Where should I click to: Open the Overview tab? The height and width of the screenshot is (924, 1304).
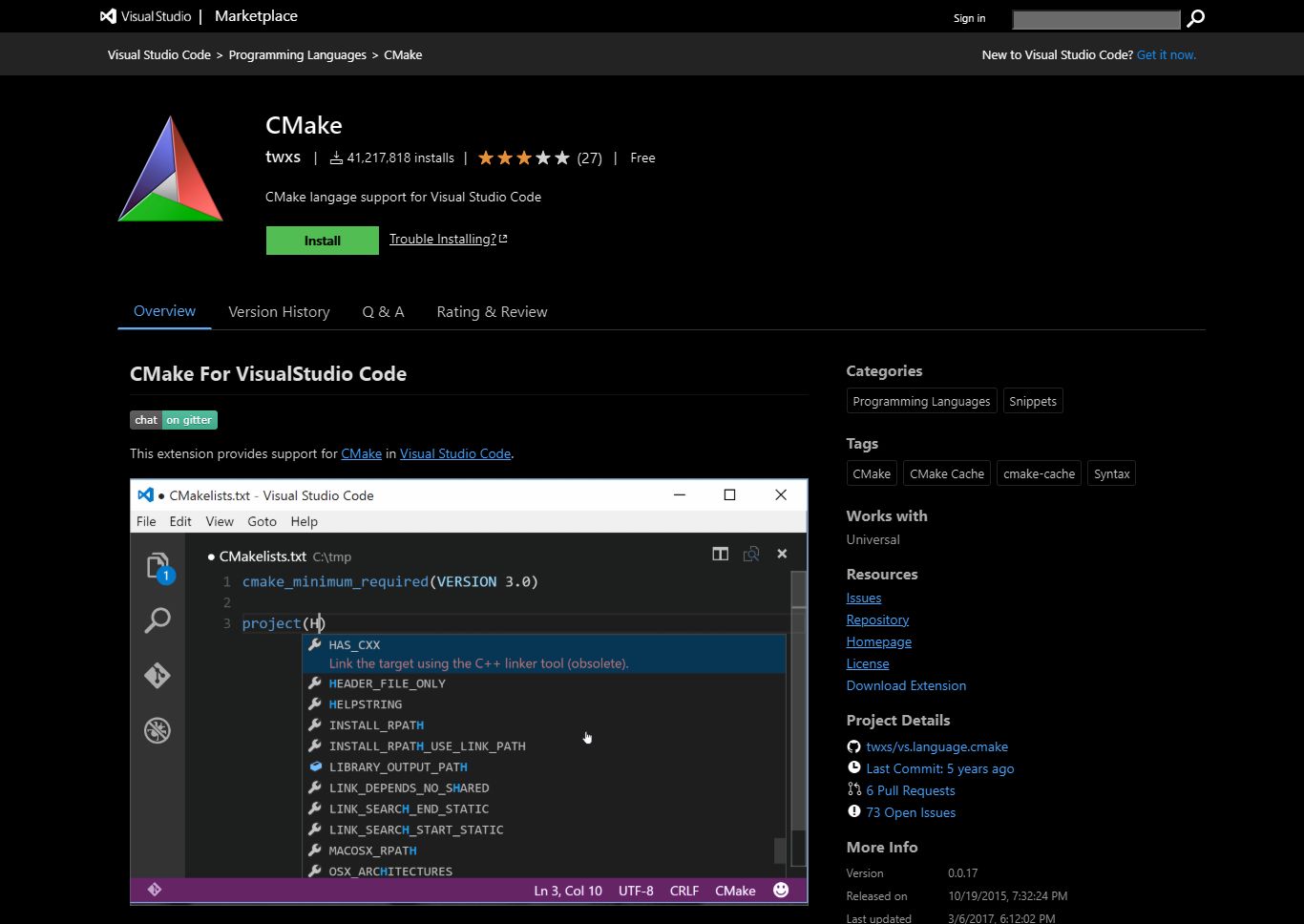pos(164,311)
